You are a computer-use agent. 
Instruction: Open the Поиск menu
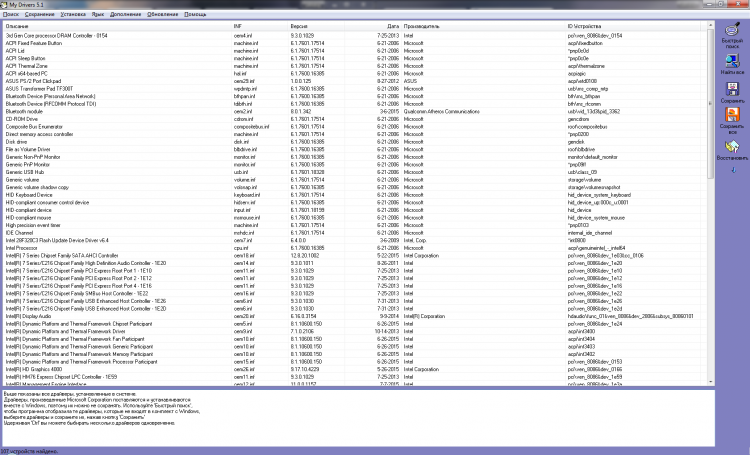[11, 14]
